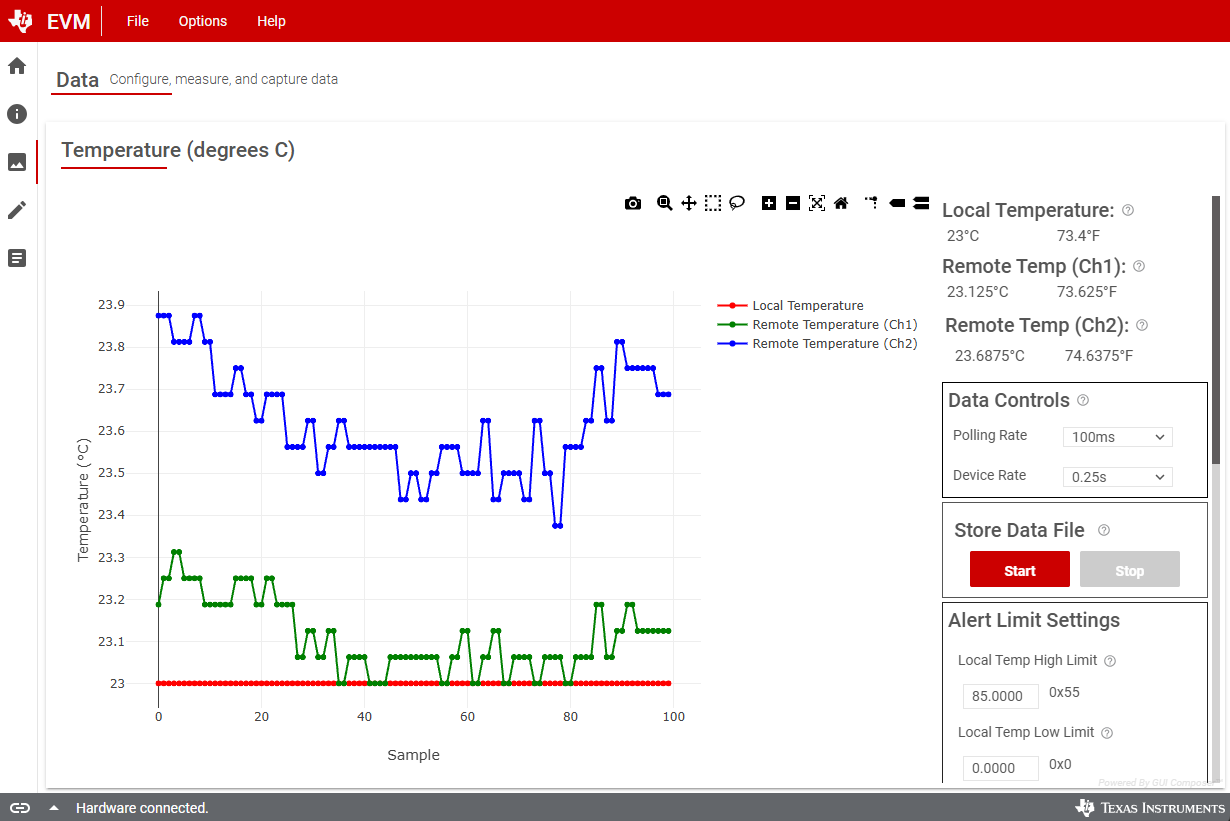Click the Local Temp High Limit field
1230x821 pixels.
click(x=1000, y=696)
